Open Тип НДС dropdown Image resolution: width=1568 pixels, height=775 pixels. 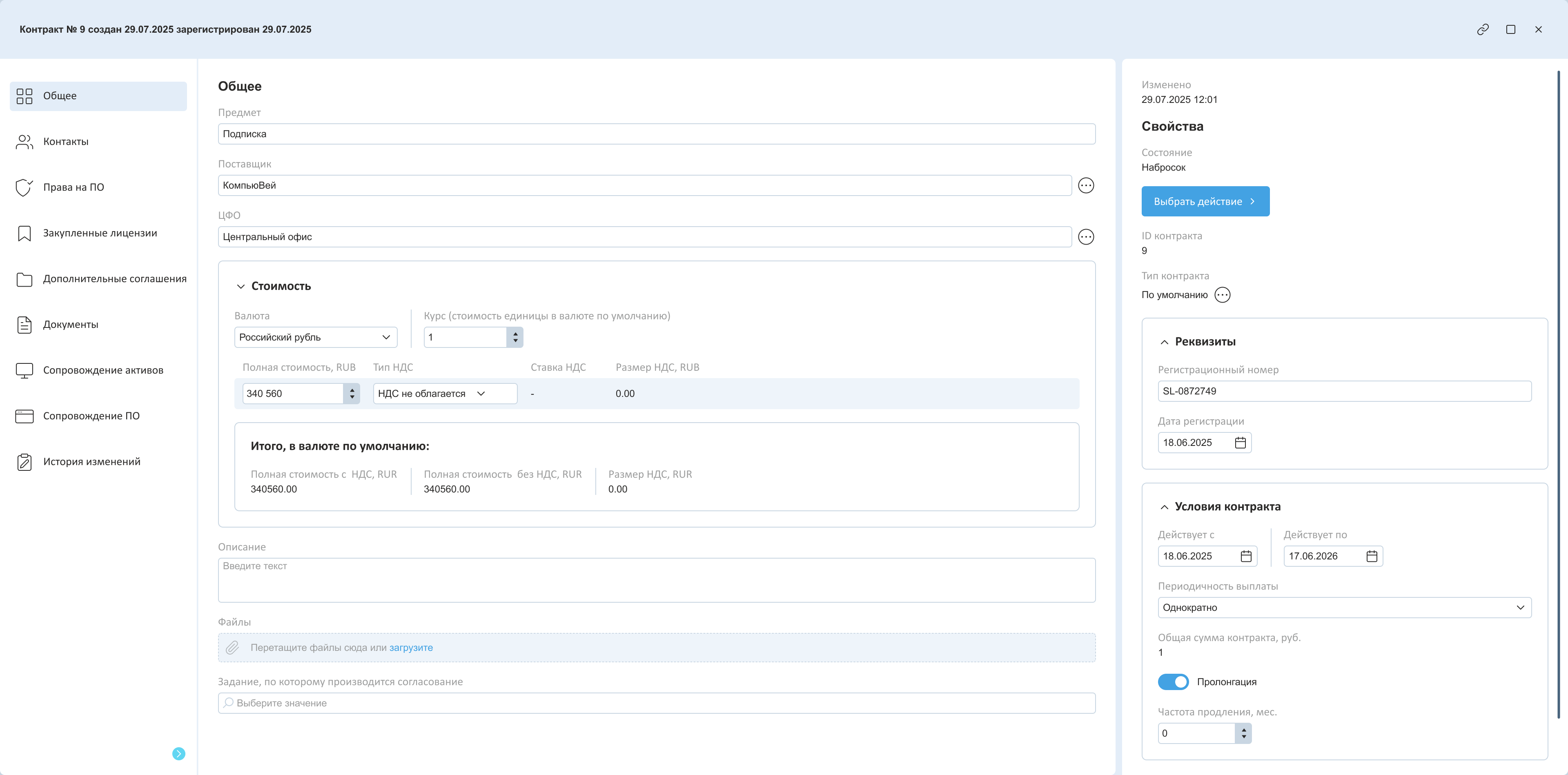click(x=444, y=393)
